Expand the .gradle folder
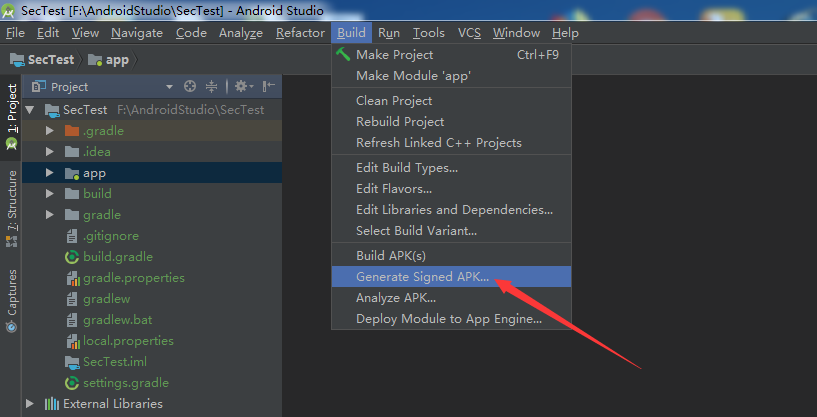This screenshot has width=817, height=417. 50,131
